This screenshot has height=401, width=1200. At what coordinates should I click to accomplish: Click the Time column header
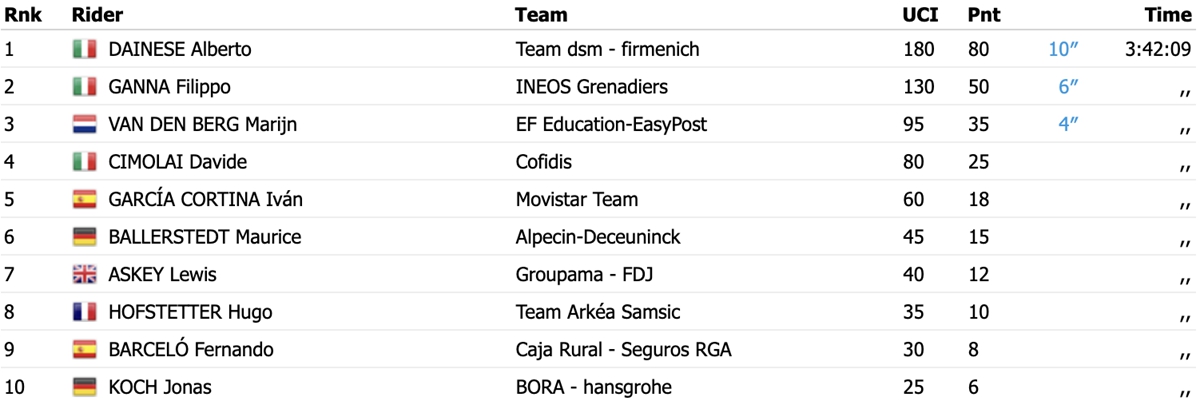pos(1168,15)
